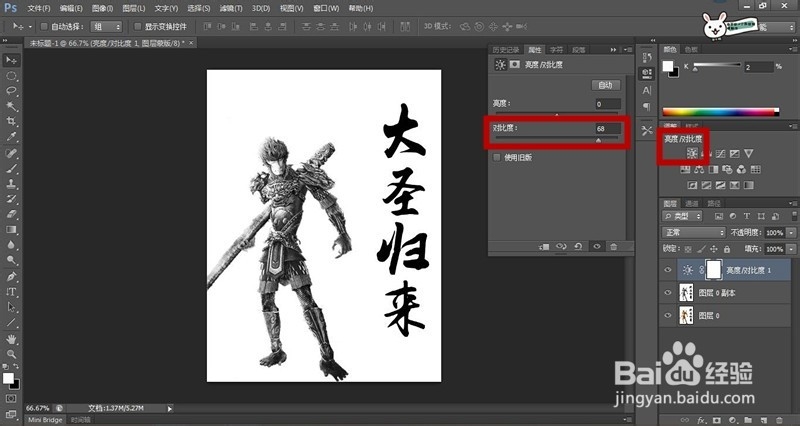Viewport: 800px width, 426px height.
Task: Open the 正常 blend mode dropdown
Action: pyautogui.click(x=694, y=232)
